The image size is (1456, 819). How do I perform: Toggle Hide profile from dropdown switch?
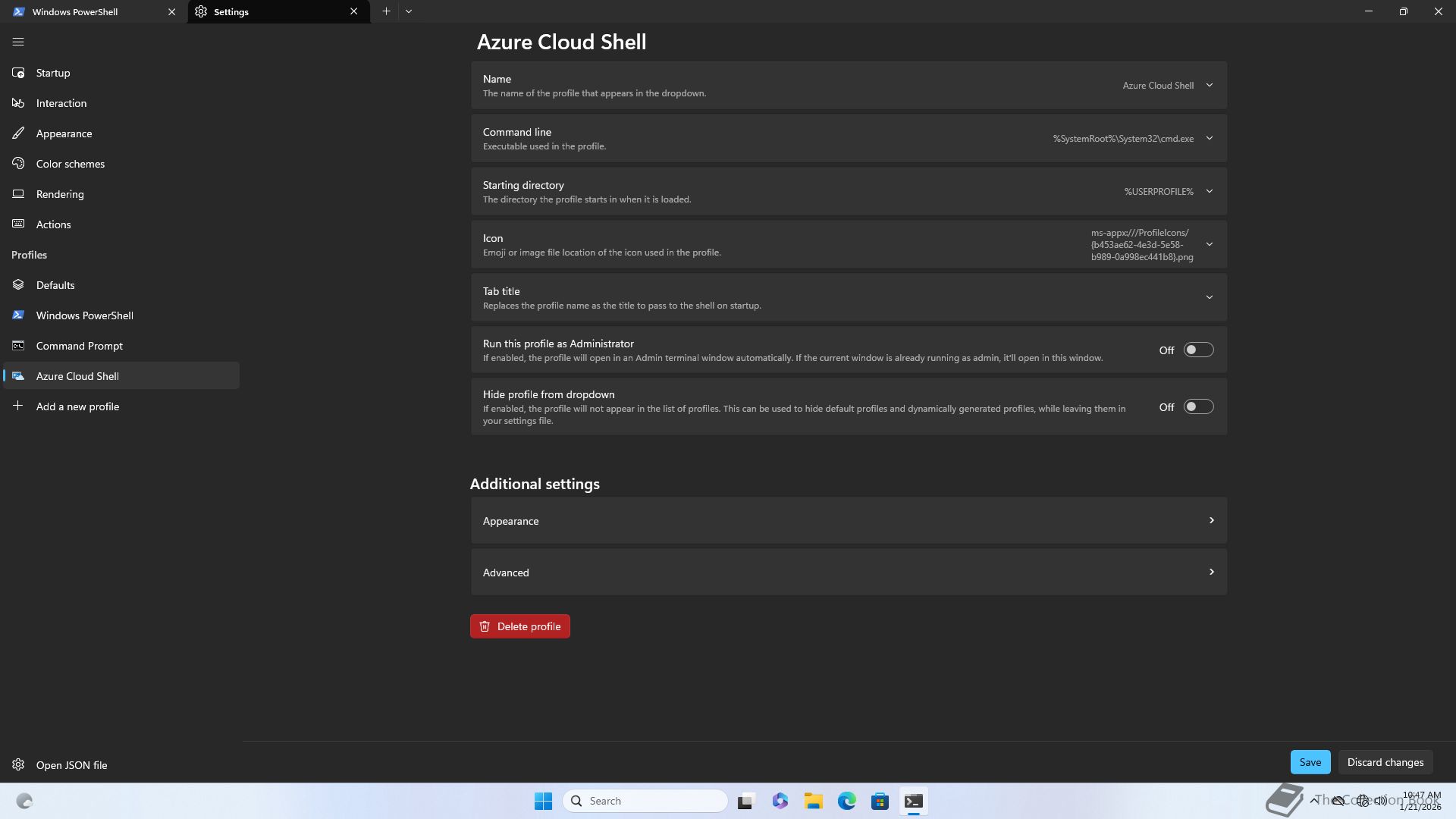(1198, 407)
